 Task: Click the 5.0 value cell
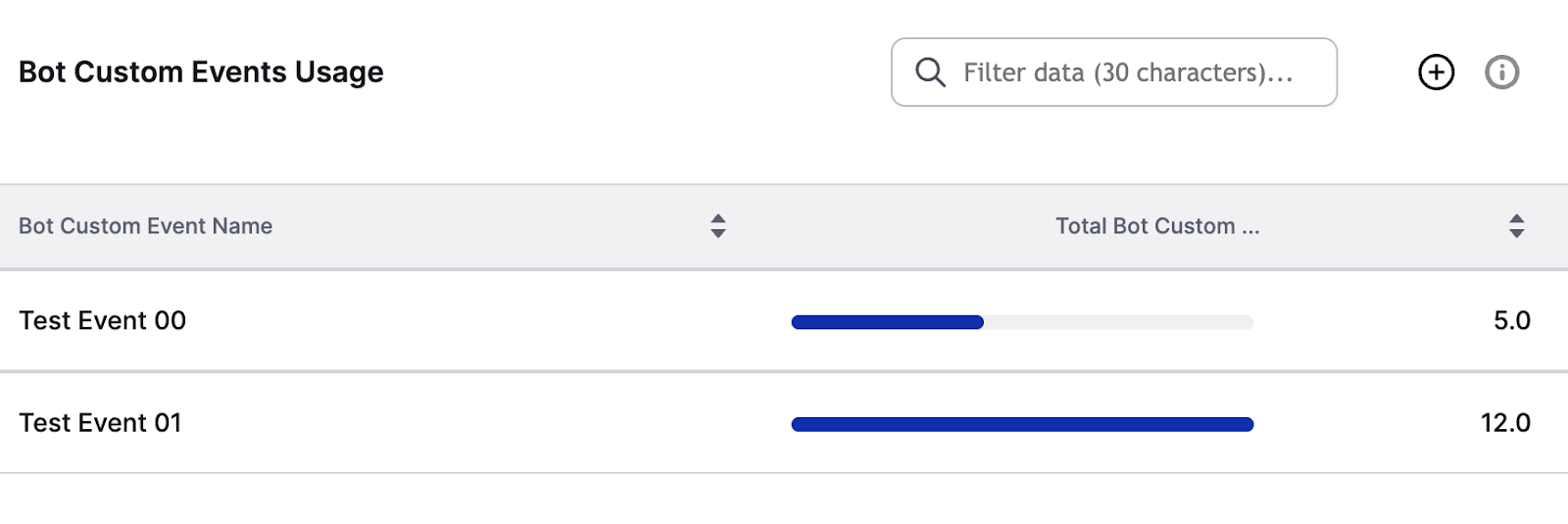point(1512,320)
